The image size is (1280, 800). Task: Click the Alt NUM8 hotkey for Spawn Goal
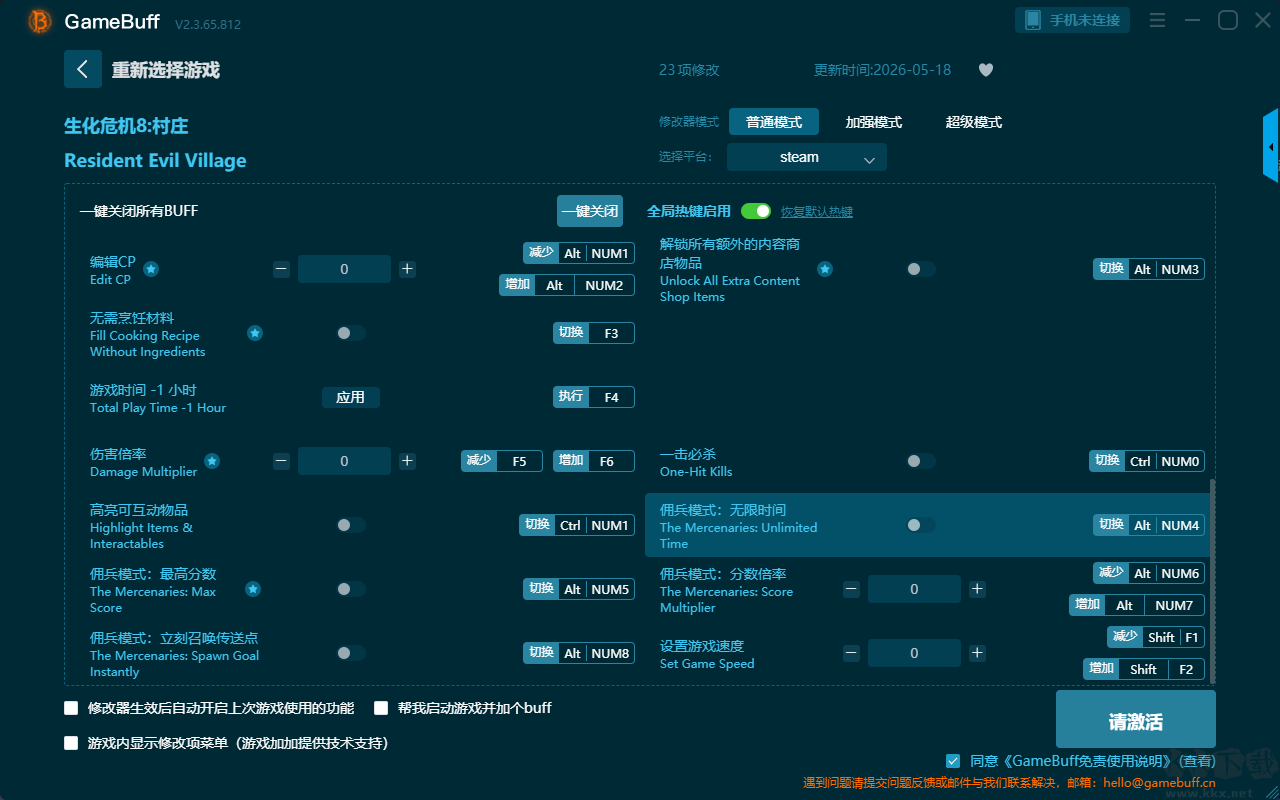[x=579, y=653]
